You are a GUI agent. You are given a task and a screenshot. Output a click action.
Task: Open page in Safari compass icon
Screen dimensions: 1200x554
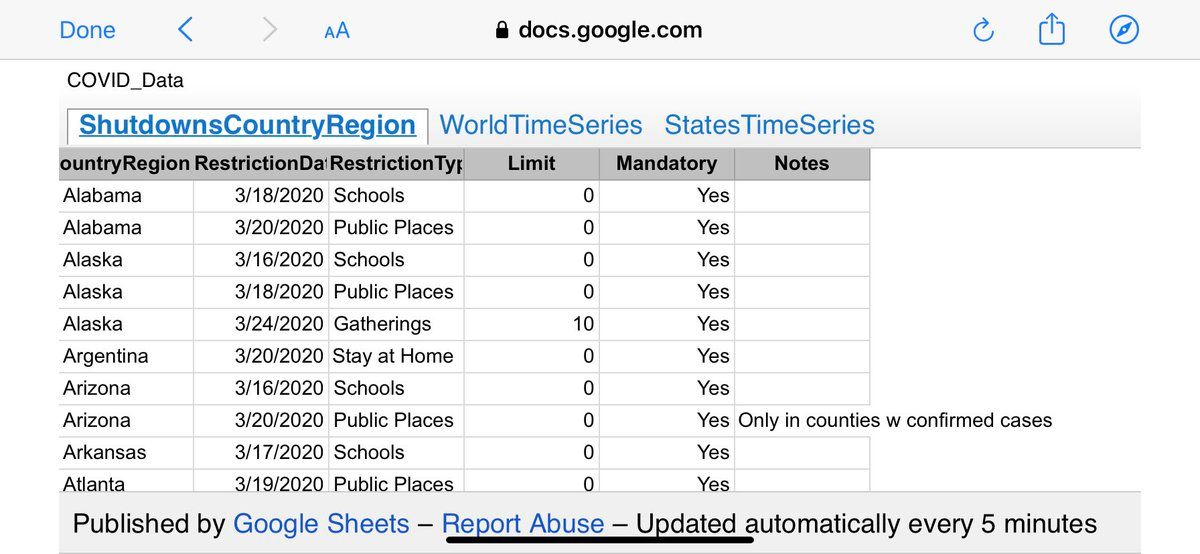point(1125,31)
